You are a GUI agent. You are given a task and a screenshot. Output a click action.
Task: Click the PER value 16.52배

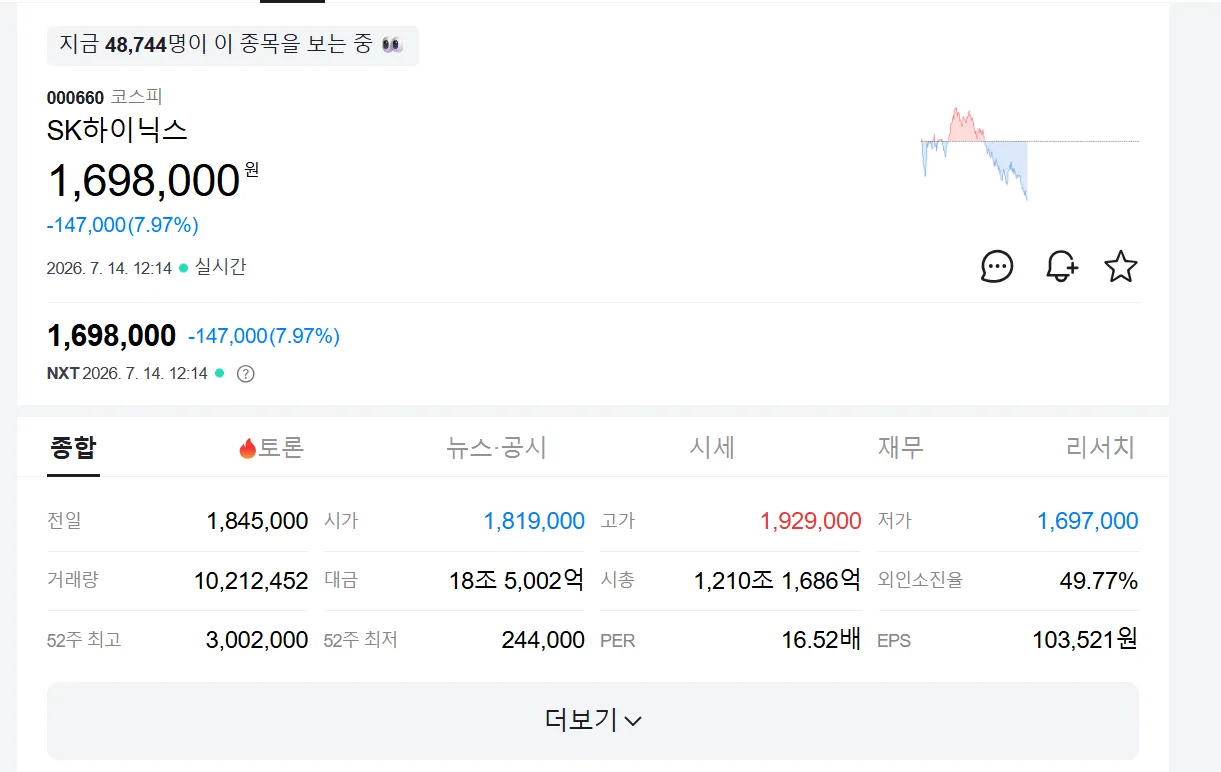(822, 640)
